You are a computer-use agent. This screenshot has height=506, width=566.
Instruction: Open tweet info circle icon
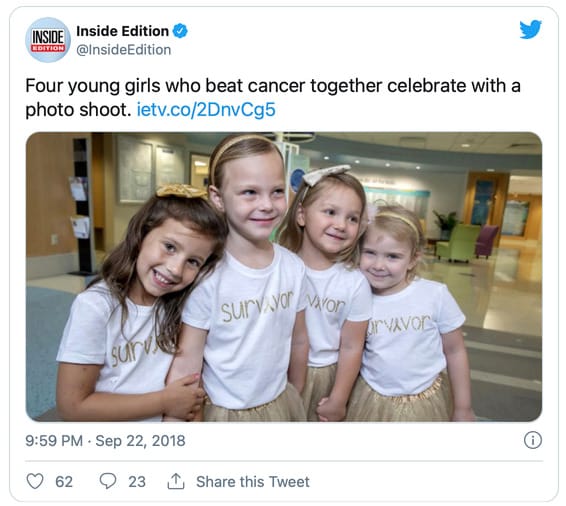click(532, 440)
